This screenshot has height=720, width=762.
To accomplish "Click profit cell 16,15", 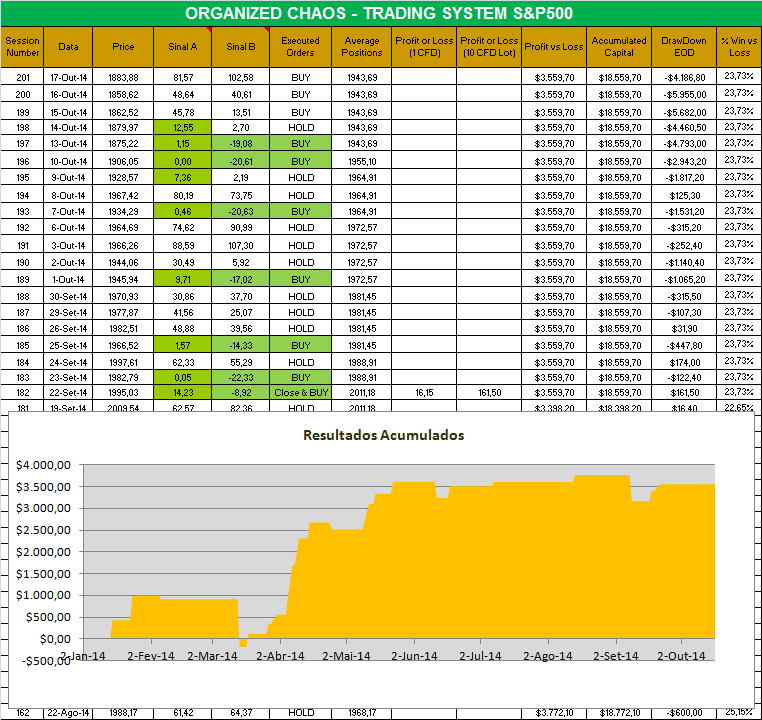I will (424, 393).
